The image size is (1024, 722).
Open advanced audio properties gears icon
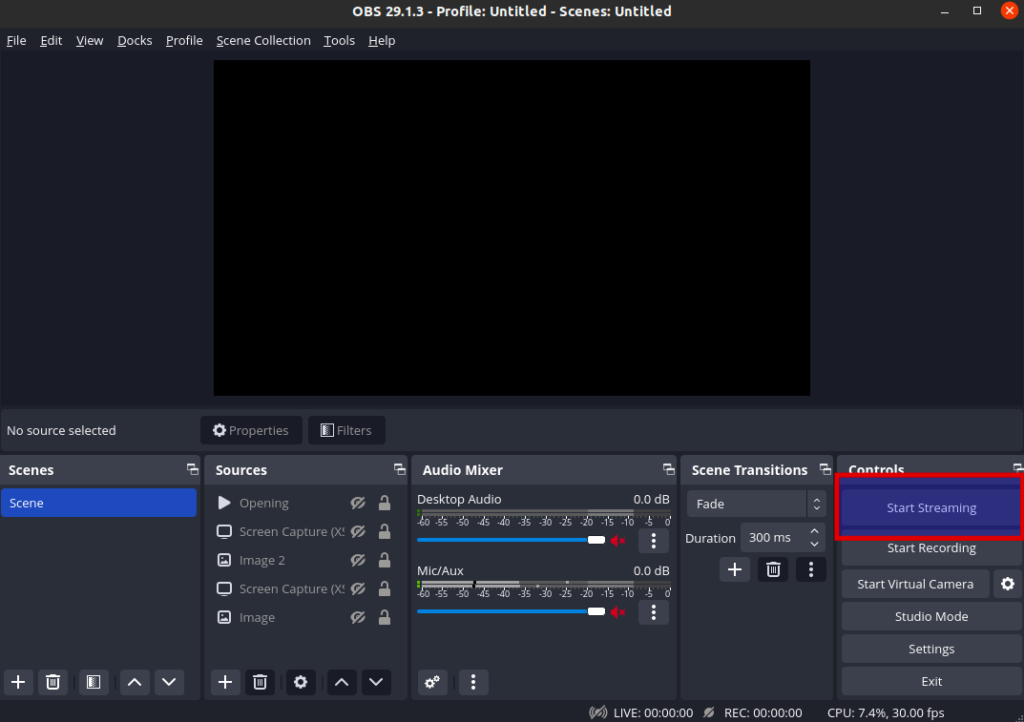pos(432,682)
